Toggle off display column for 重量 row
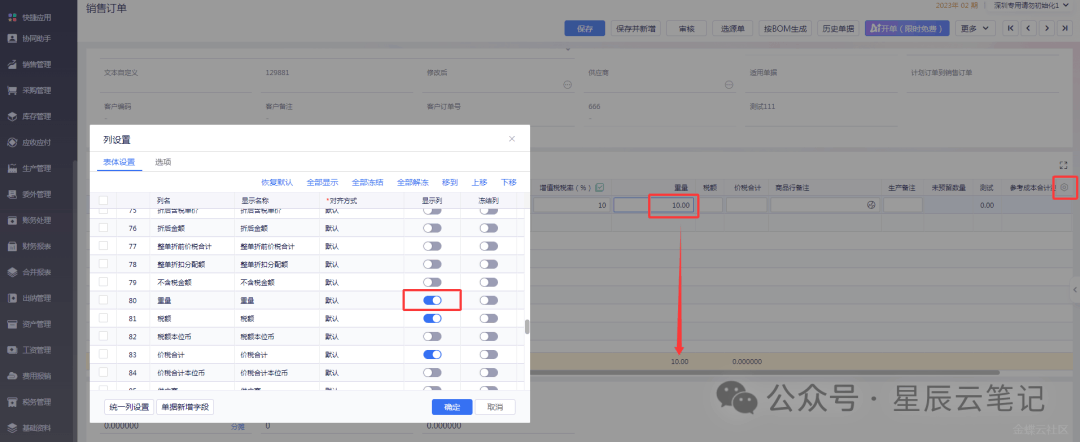Image resolution: width=1080 pixels, height=442 pixels. point(432,300)
